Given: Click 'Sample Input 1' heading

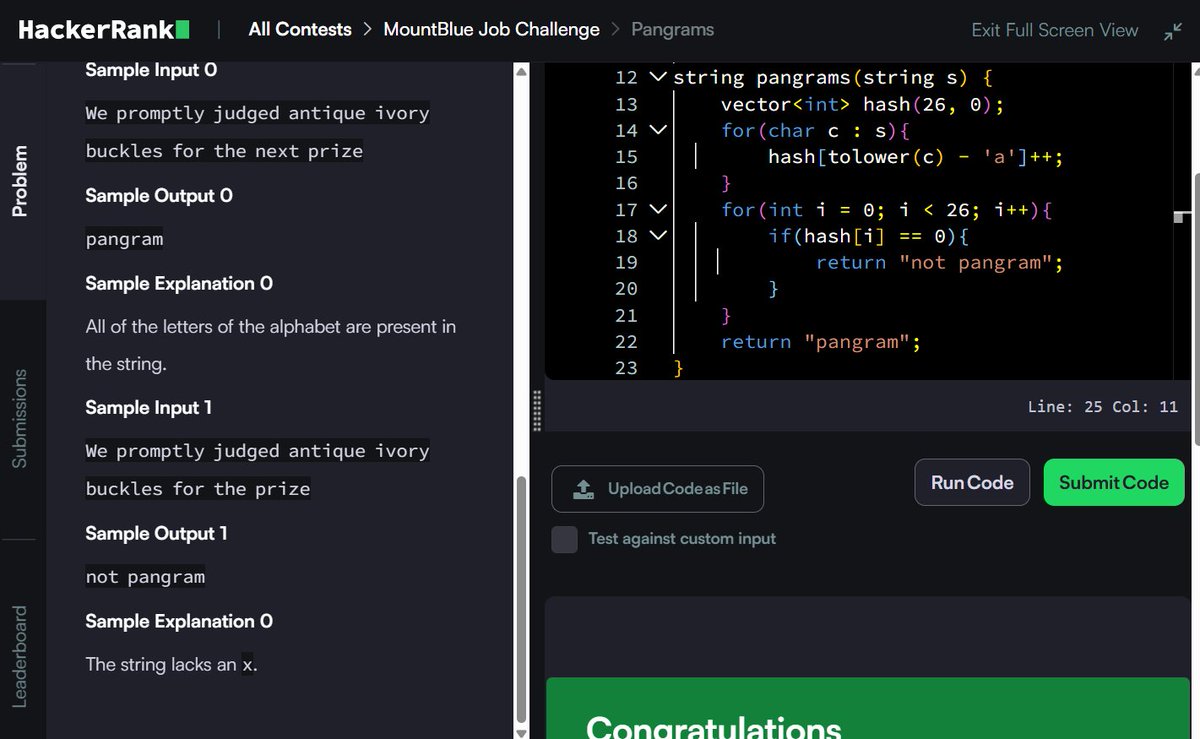Looking at the screenshot, I should click(x=148, y=408).
